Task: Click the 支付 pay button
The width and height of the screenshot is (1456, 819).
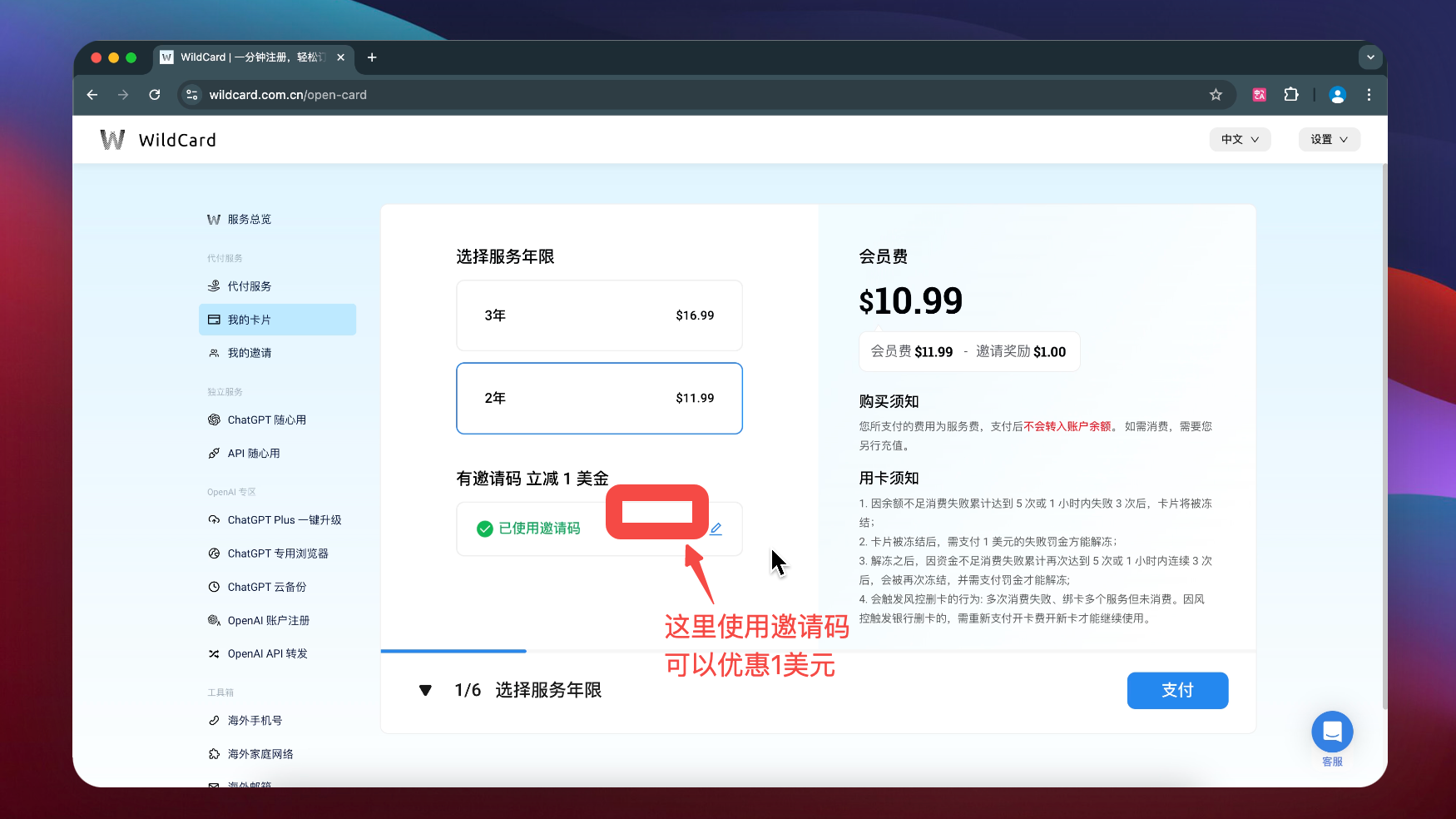Action: [x=1177, y=690]
